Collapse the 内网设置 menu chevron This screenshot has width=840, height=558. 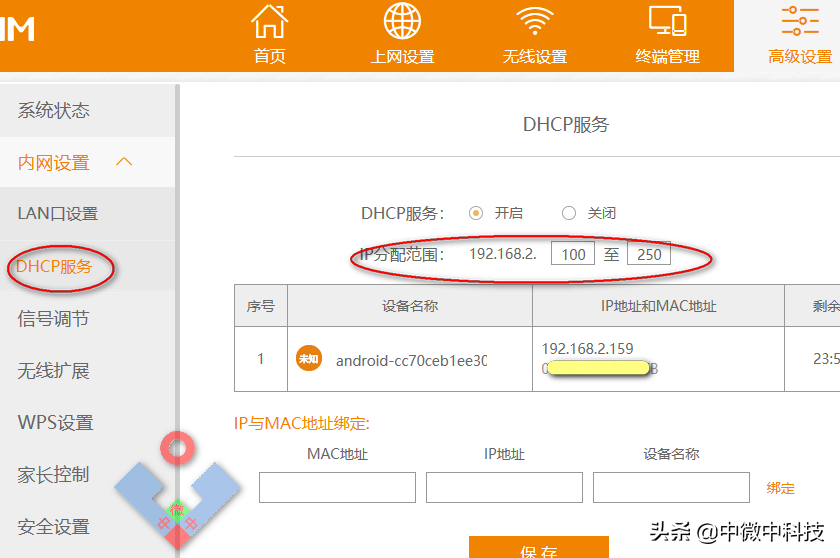(124, 162)
